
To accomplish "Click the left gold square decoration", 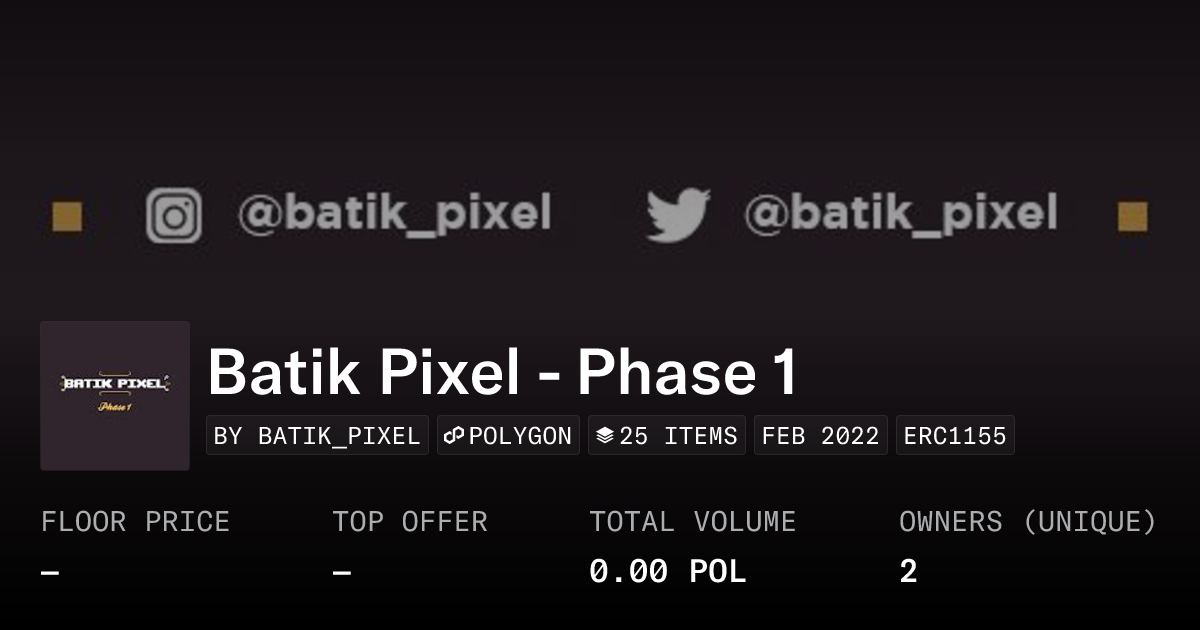I will coord(67,216).
